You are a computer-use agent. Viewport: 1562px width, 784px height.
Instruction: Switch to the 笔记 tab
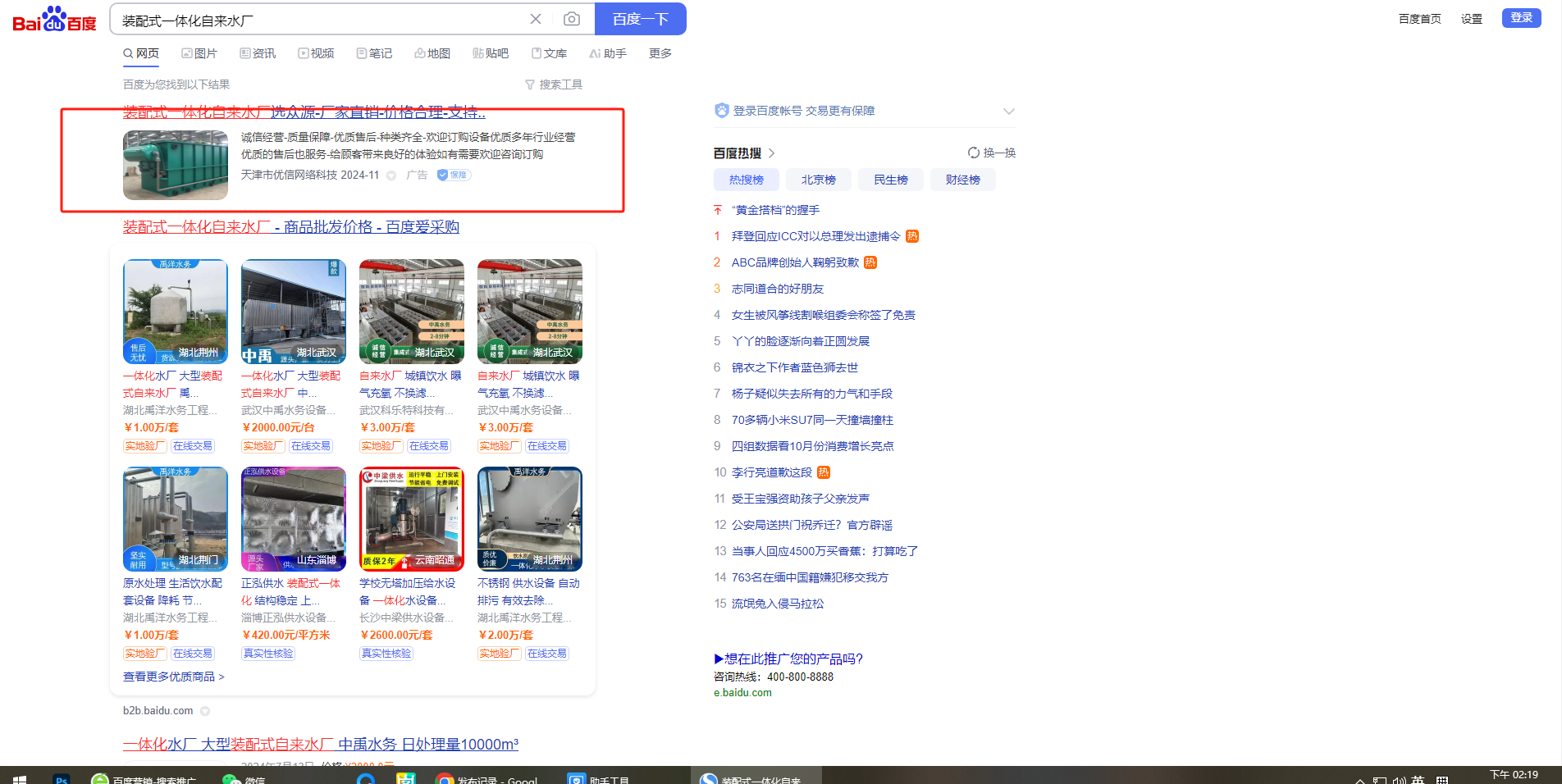[x=374, y=53]
